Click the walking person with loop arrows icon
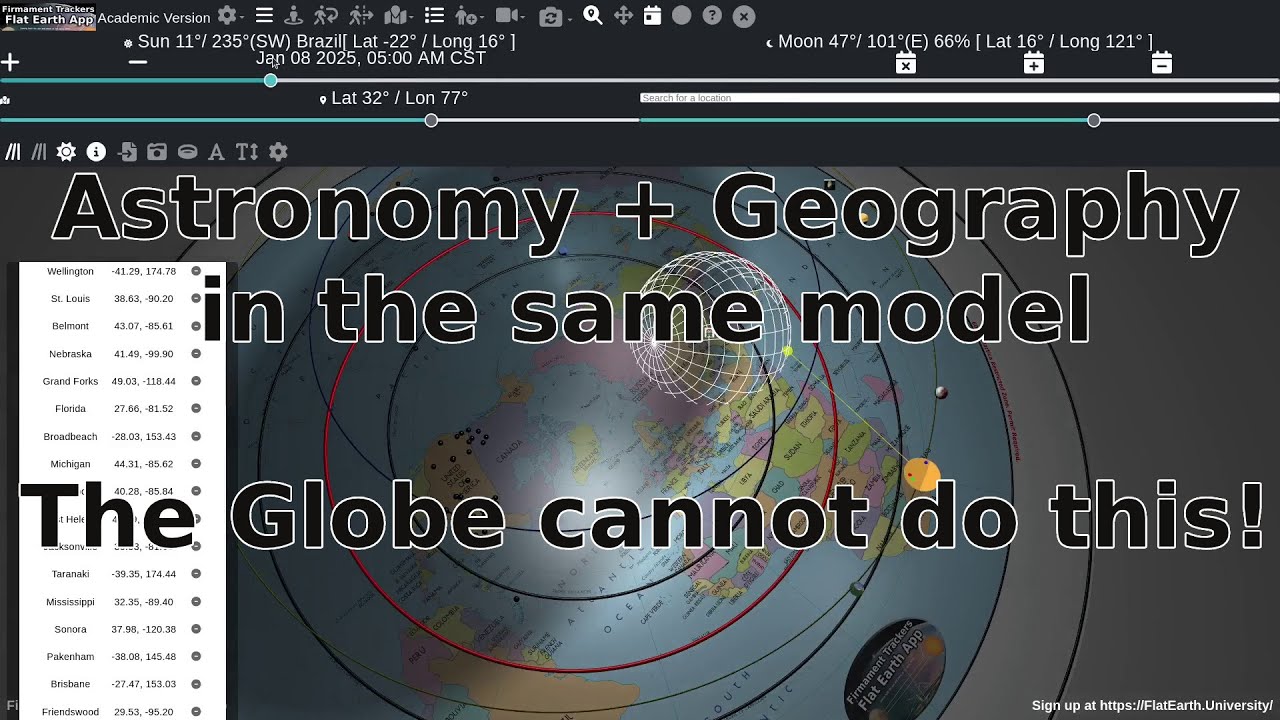The image size is (1280, 720). pyautogui.click(x=325, y=16)
